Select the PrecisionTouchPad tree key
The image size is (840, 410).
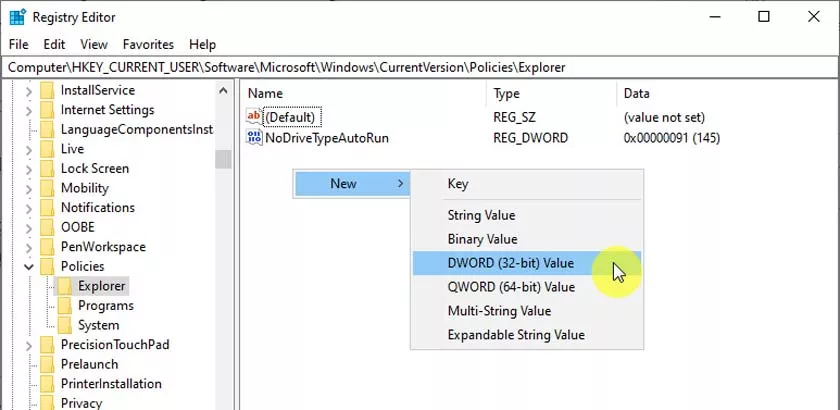point(115,345)
